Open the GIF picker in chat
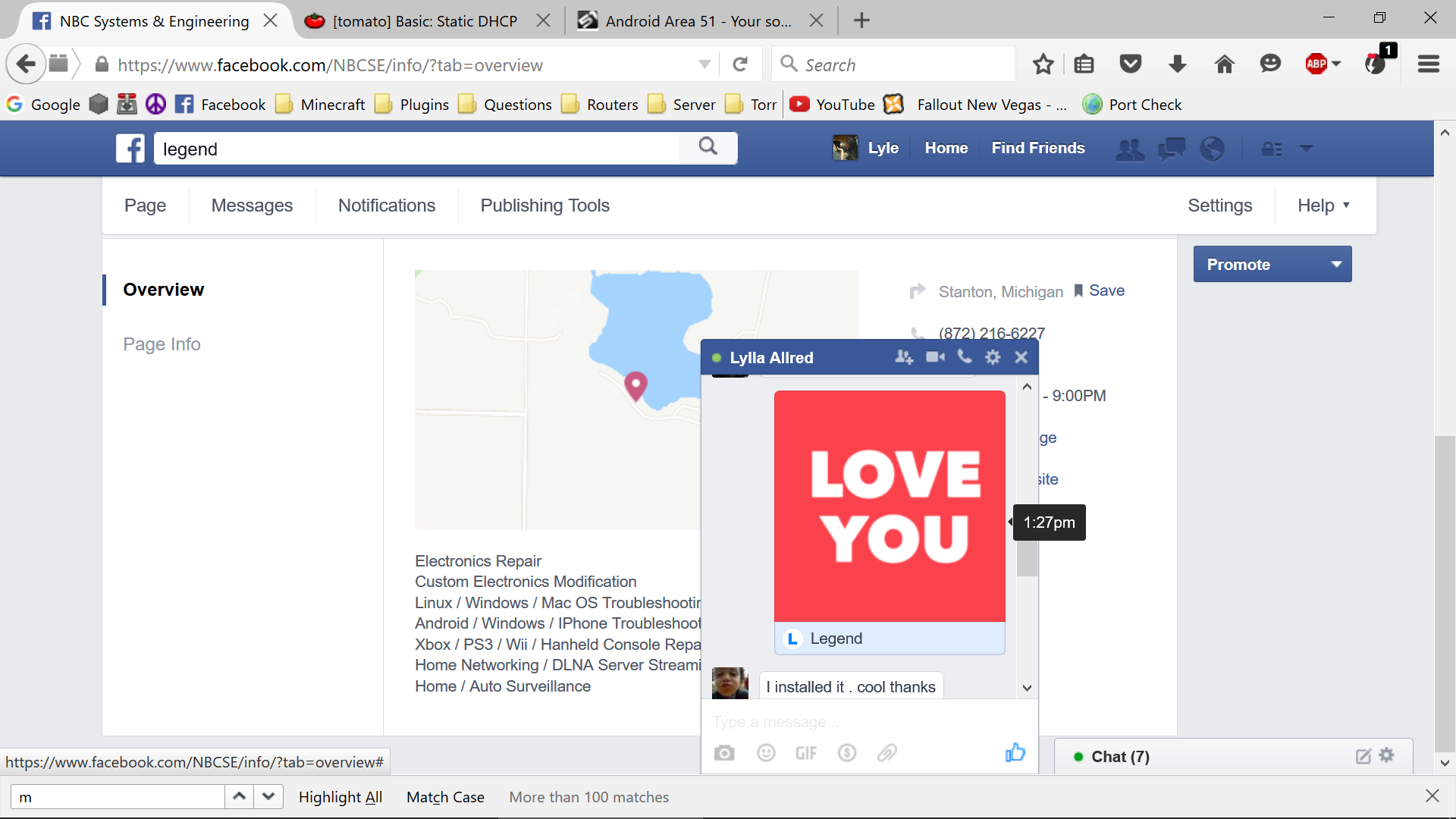This screenshot has height=819, width=1456. click(806, 753)
